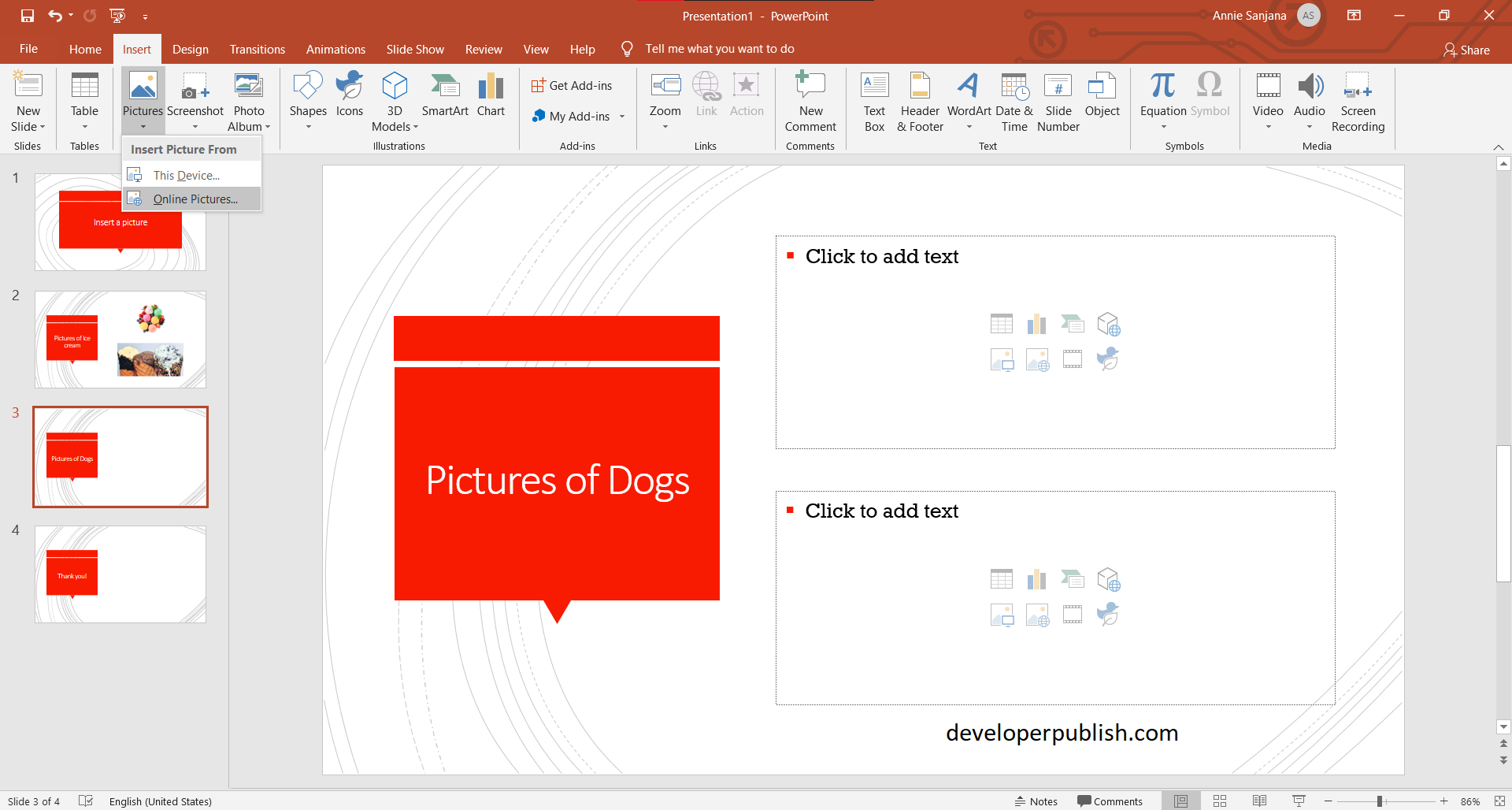Insert a SmartArt graphic

pos(445,95)
